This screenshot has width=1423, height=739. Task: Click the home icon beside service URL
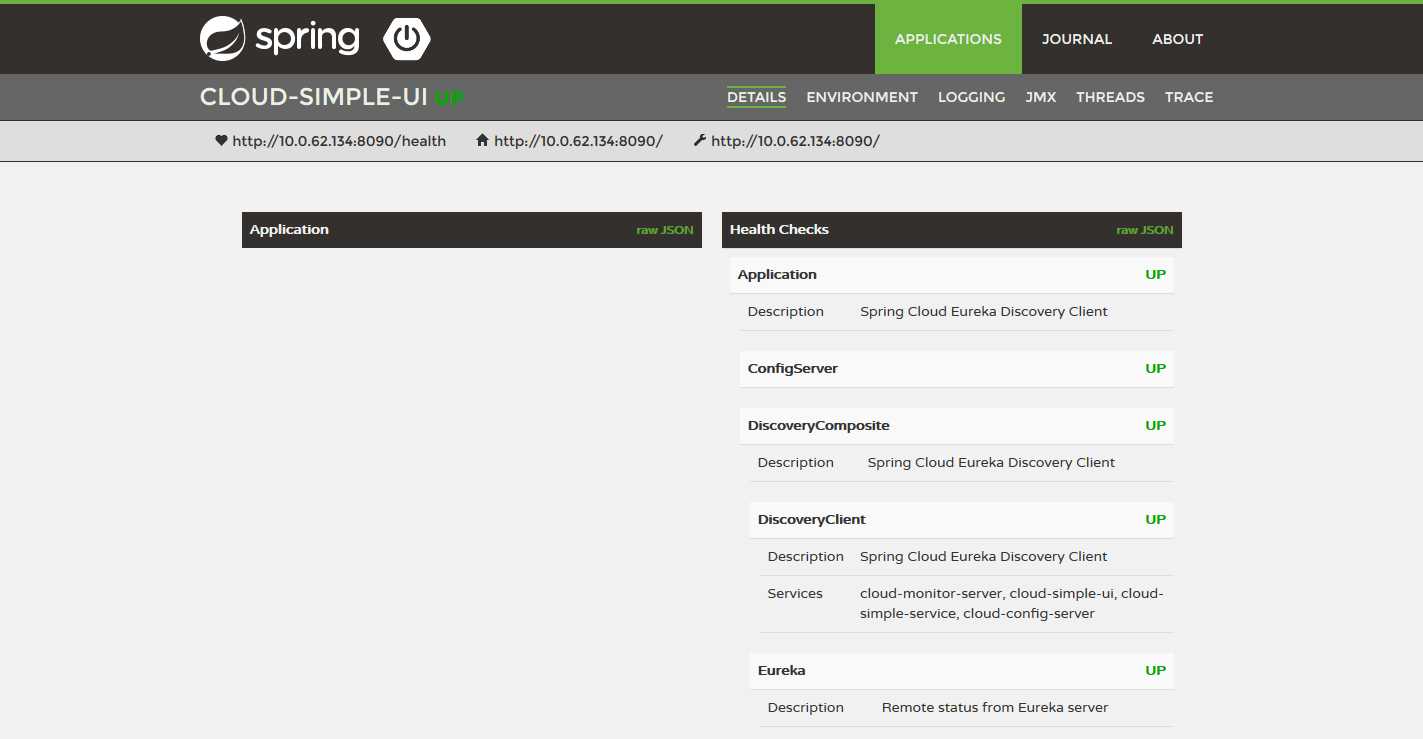coord(482,140)
